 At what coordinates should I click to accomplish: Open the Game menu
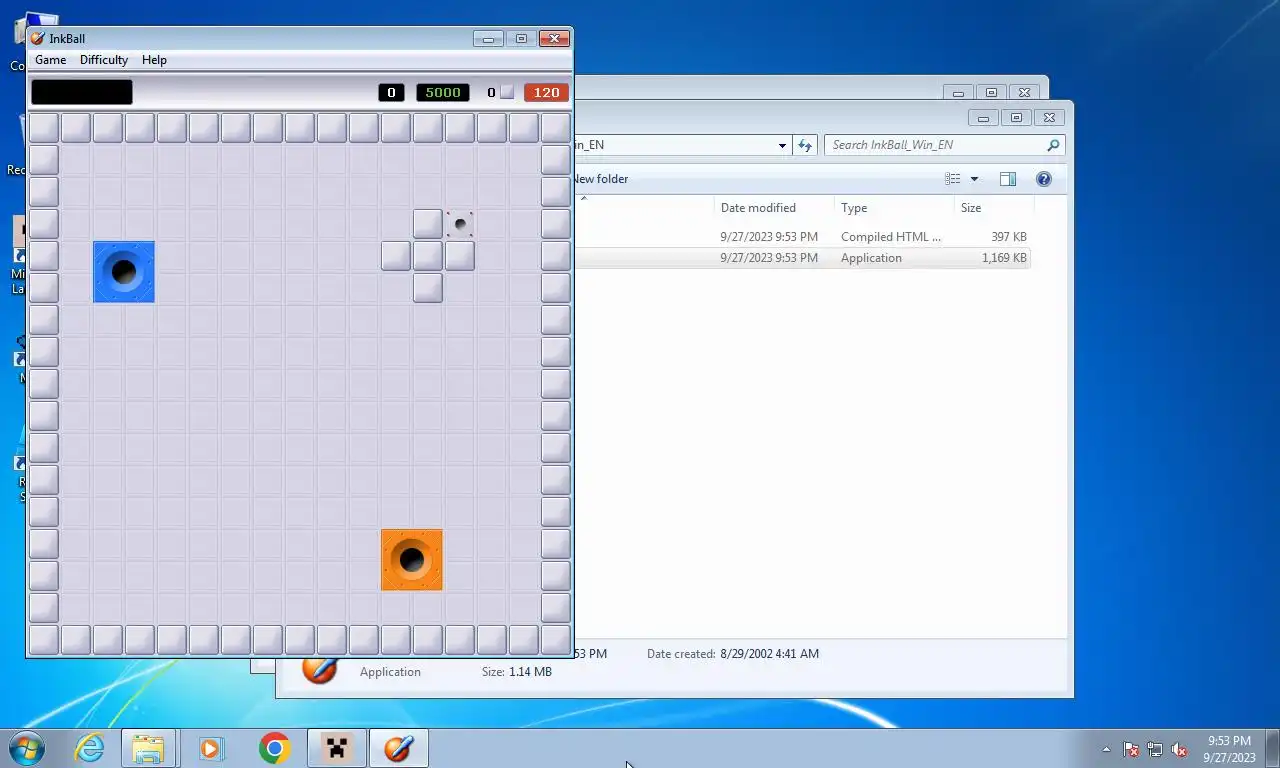tap(51, 60)
